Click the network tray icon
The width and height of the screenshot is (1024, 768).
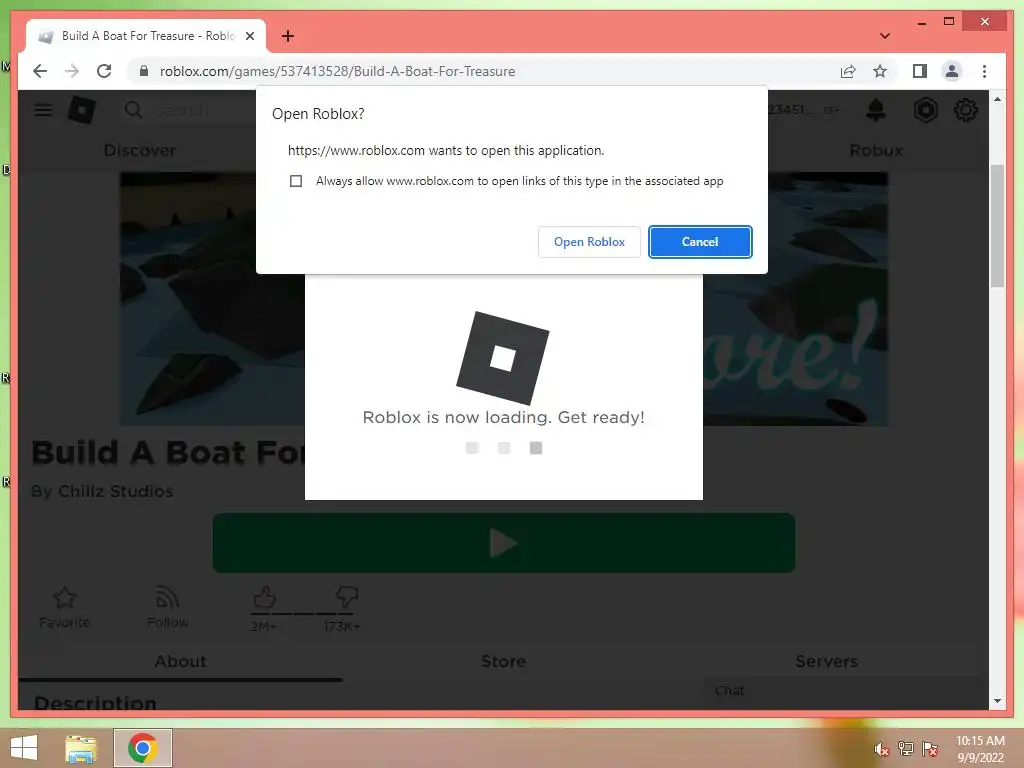pyautogui.click(x=906, y=749)
